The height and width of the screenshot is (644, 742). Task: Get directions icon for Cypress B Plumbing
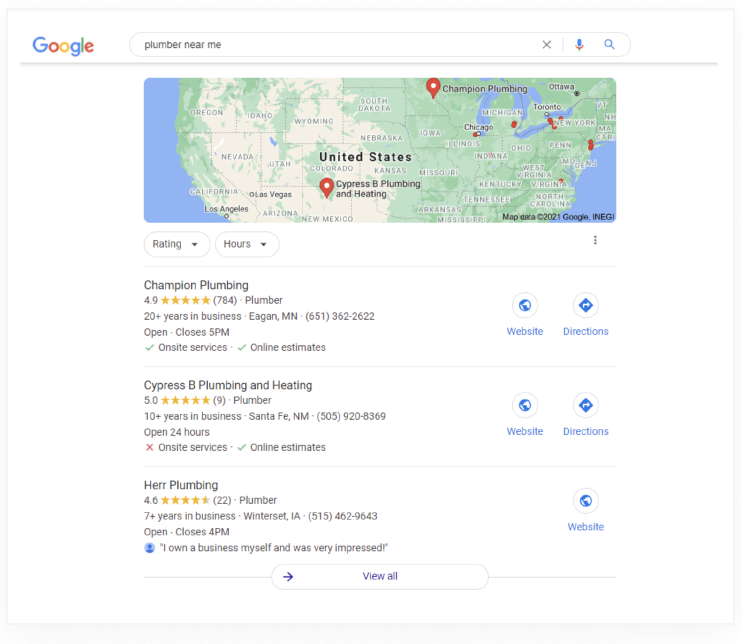585,405
